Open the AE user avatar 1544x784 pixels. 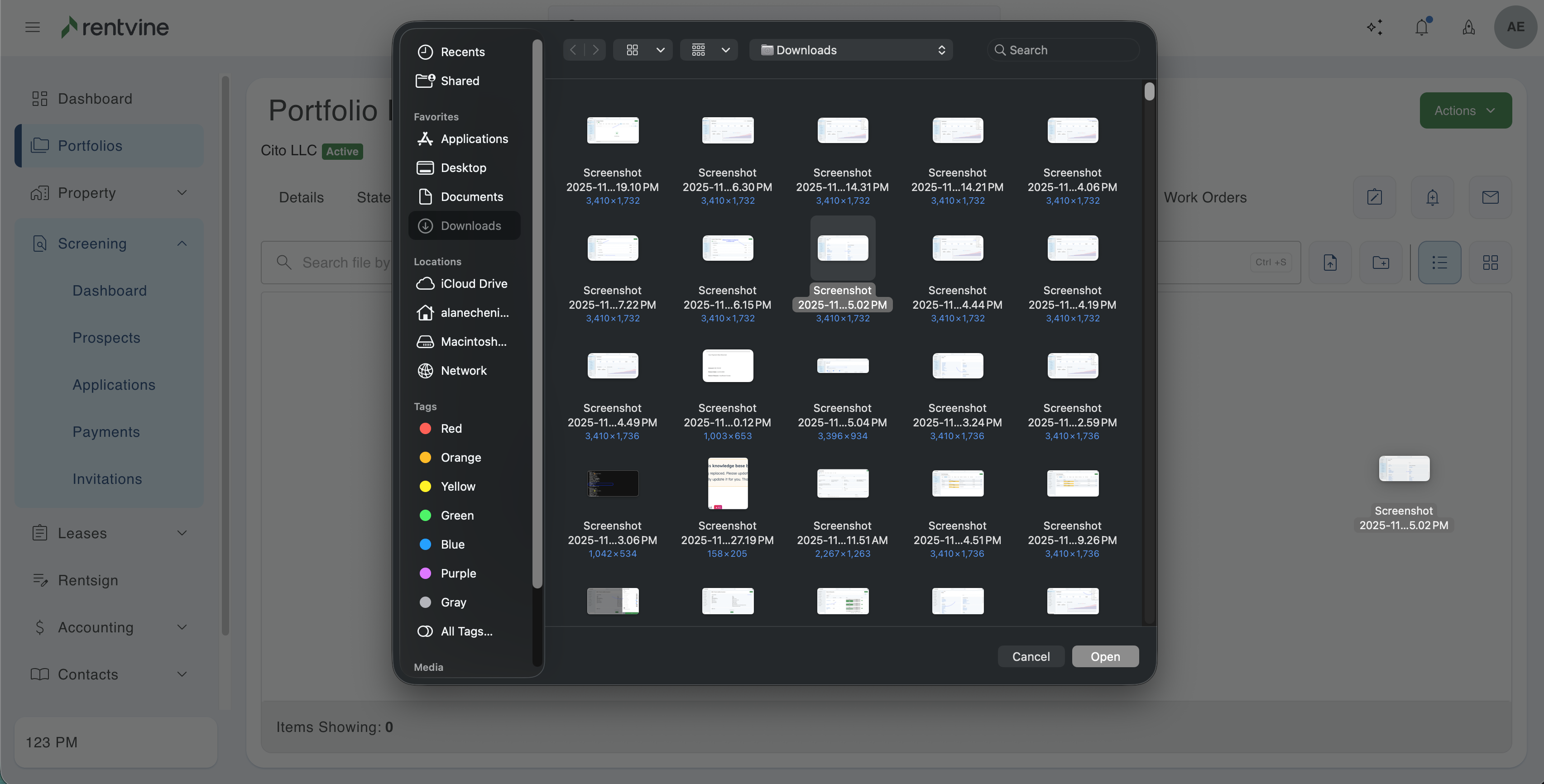coord(1515,27)
